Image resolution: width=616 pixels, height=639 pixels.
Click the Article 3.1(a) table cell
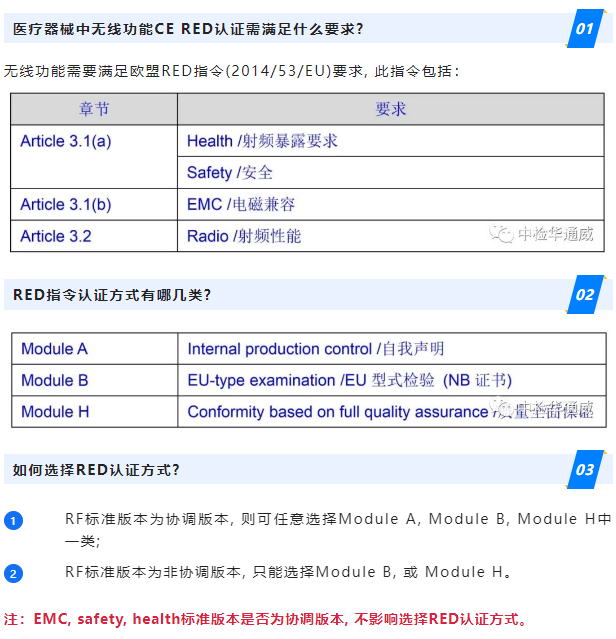coord(66,141)
